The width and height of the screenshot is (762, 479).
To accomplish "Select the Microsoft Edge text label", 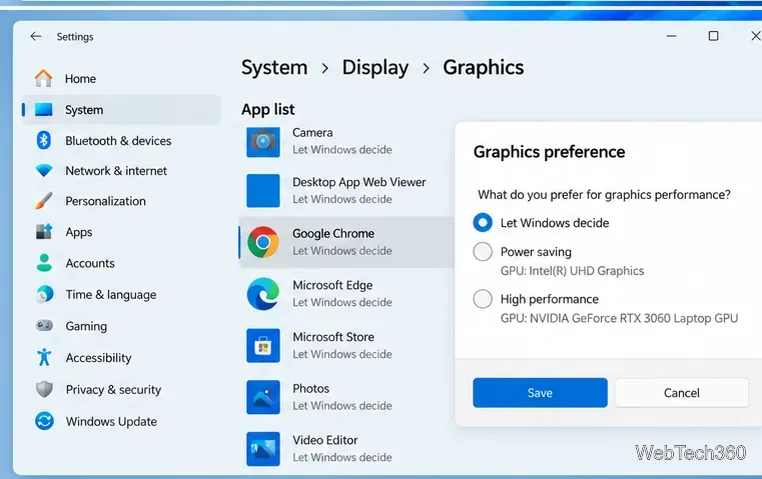I will pyautogui.click(x=332, y=285).
